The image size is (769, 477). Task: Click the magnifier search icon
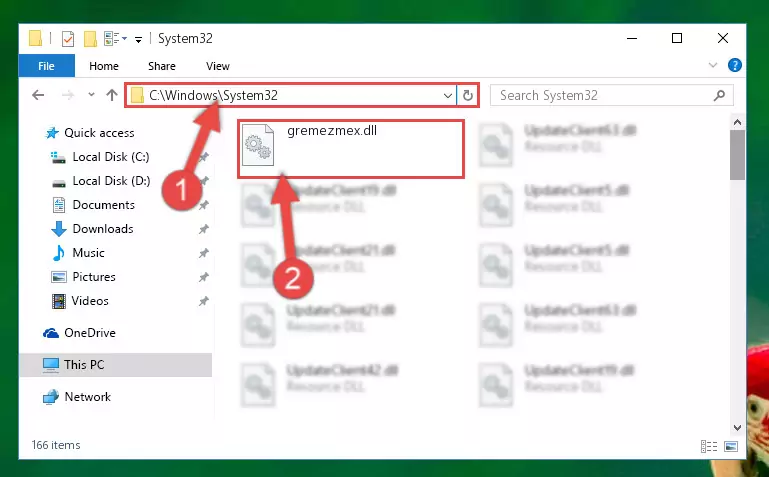click(x=719, y=95)
